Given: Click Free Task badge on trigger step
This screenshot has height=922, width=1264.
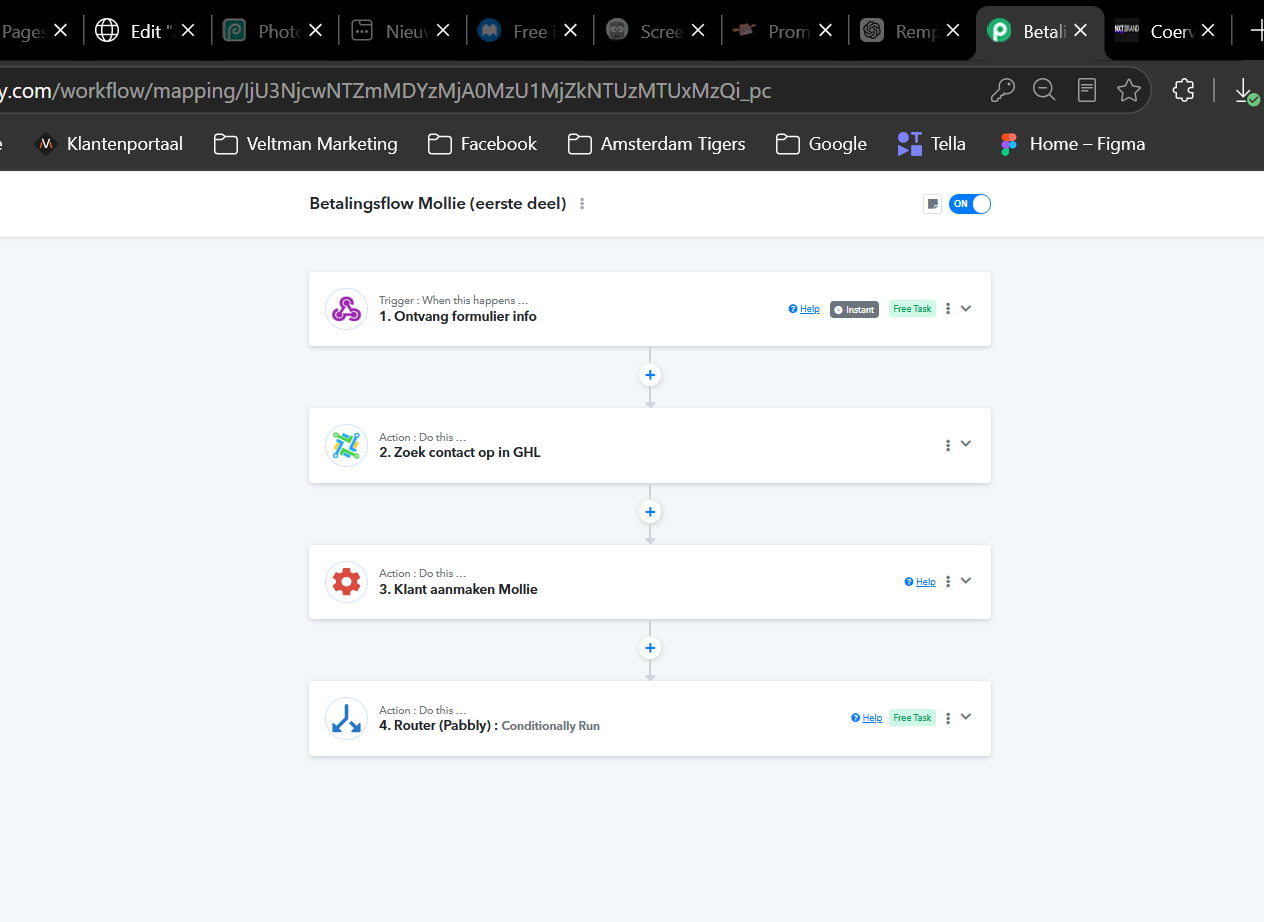Looking at the screenshot, I should pos(912,309).
